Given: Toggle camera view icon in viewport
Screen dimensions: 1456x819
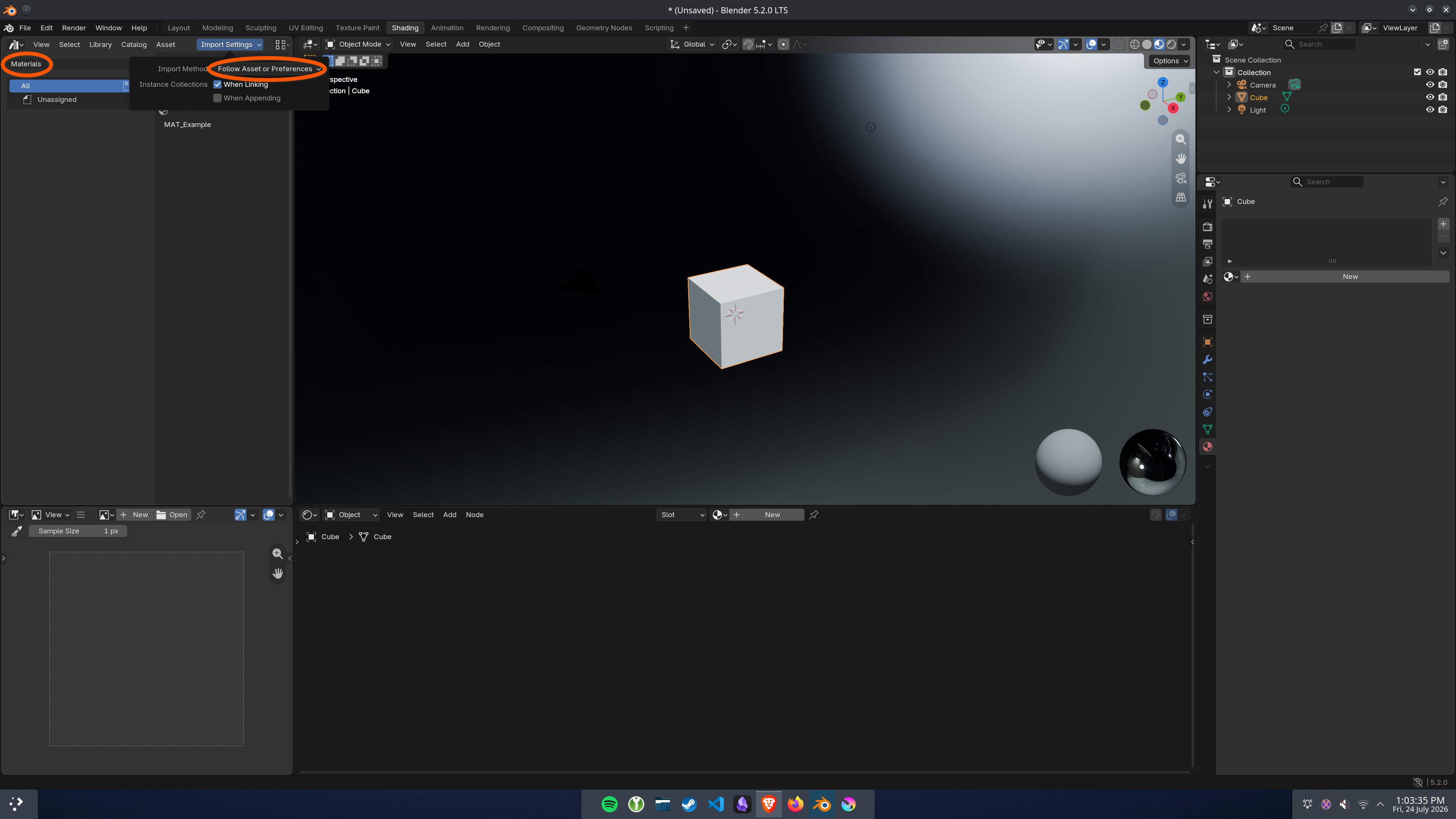Looking at the screenshot, I should [x=1181, y=178].
